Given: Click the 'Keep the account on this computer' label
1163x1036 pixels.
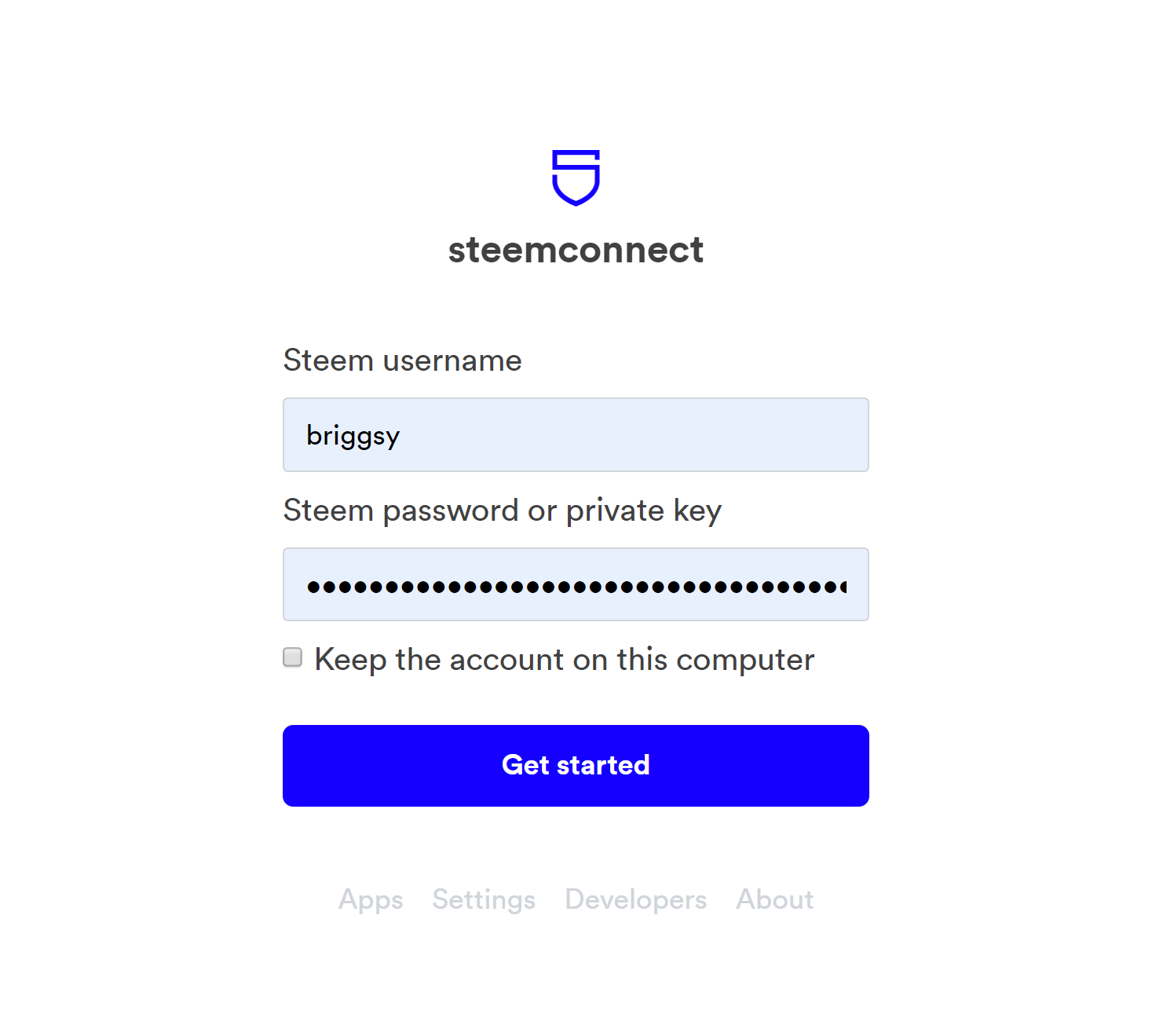Looking at the screenshot, I should point(564,660).
